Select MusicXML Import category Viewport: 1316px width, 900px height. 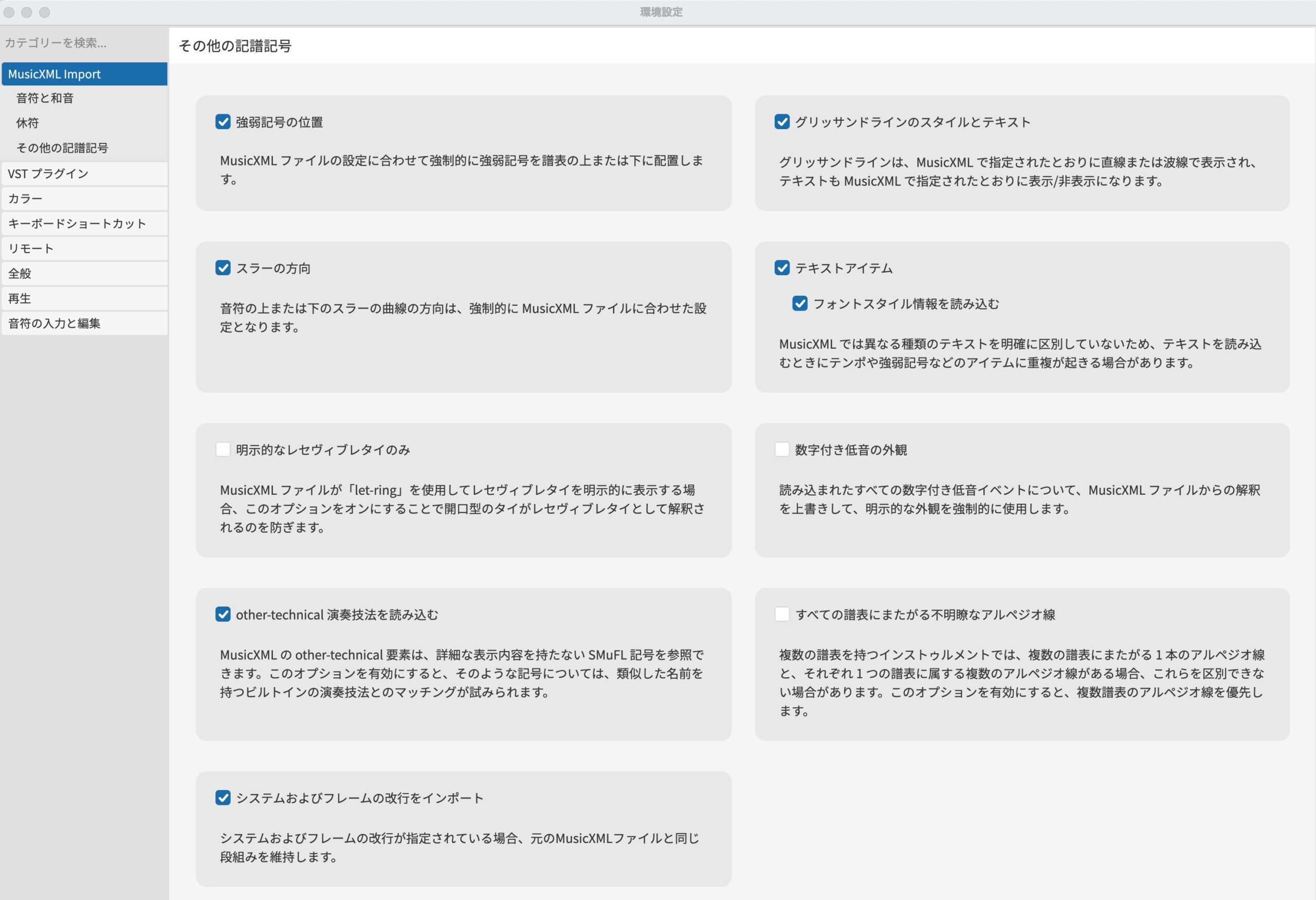click(x=84, y=74)
